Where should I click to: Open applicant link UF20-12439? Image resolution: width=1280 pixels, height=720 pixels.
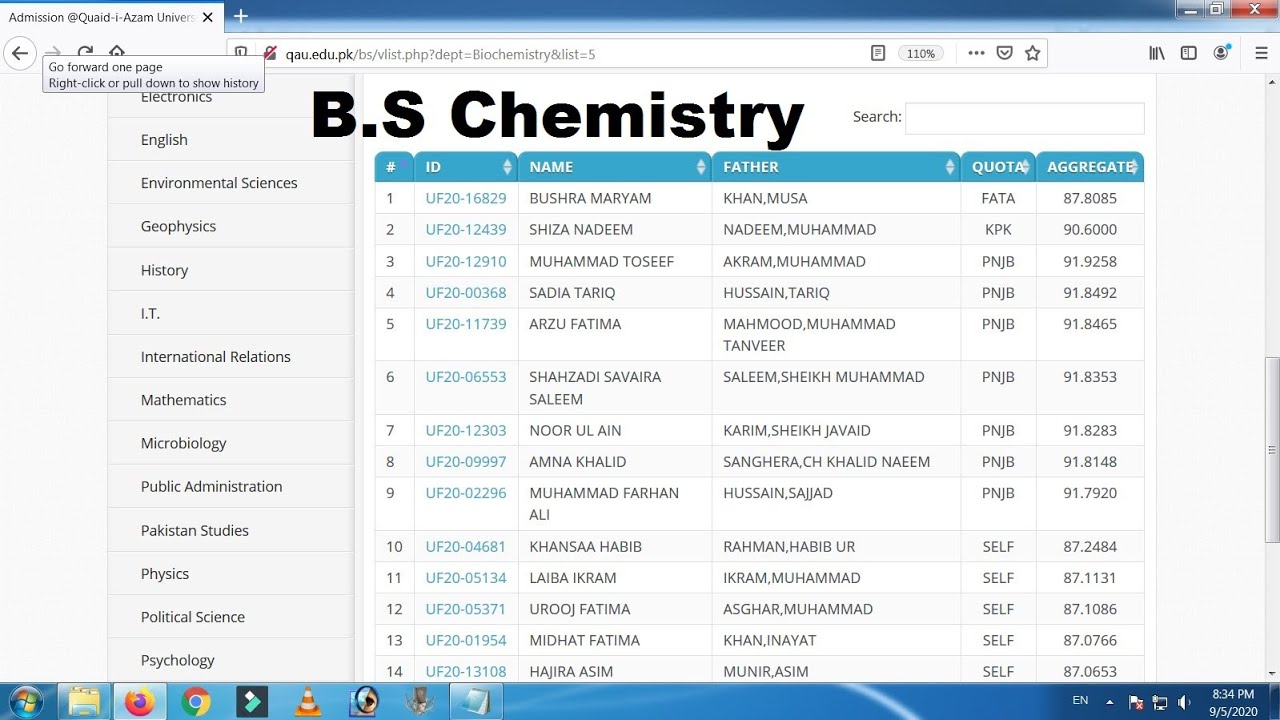click(x=466, y=229)
